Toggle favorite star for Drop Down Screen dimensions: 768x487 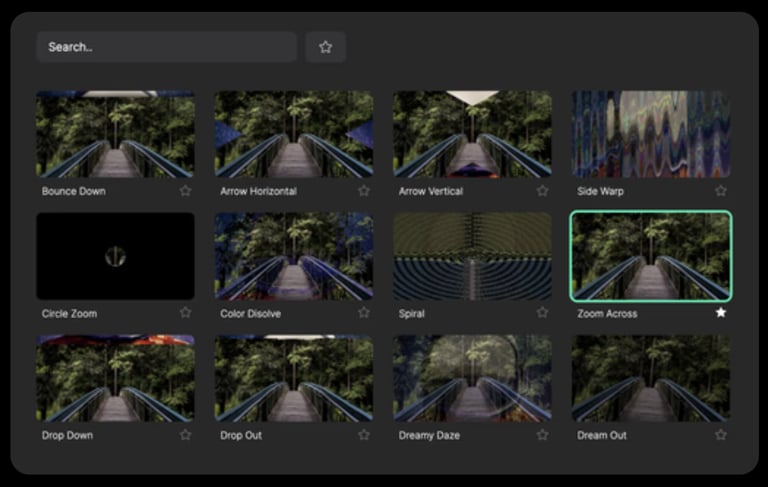point(185,435)
